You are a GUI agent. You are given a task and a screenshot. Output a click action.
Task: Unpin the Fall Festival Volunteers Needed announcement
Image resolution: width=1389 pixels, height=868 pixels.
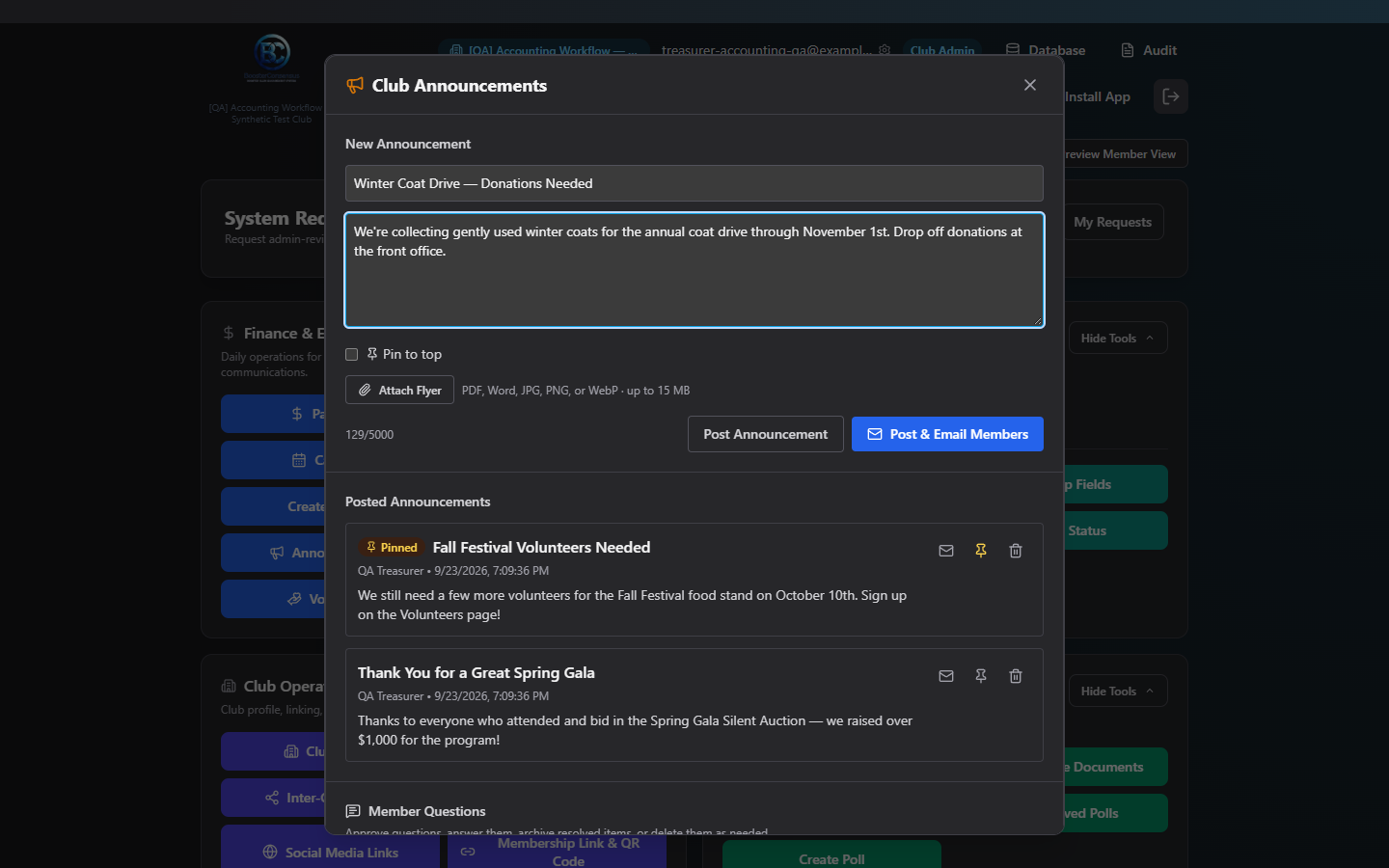pyautogui.click(x=981, y=551)
